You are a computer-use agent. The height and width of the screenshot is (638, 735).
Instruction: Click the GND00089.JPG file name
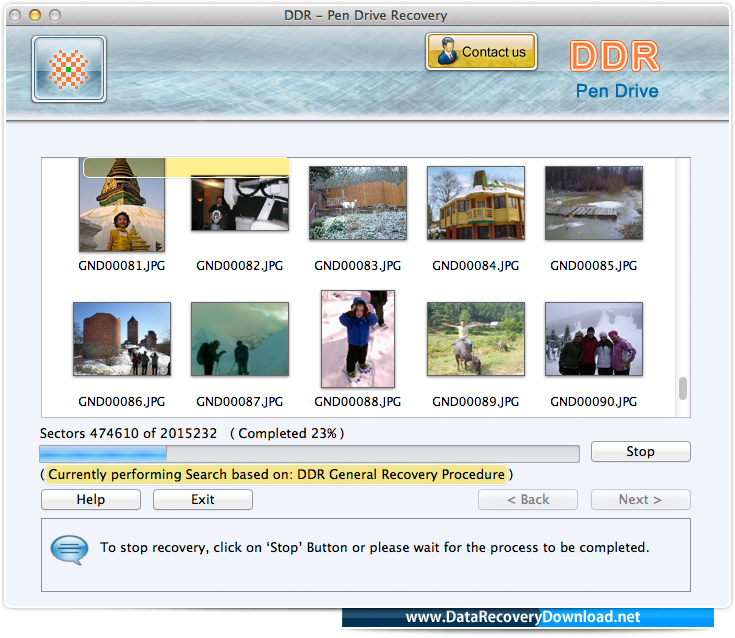click(x=476, y=402)
